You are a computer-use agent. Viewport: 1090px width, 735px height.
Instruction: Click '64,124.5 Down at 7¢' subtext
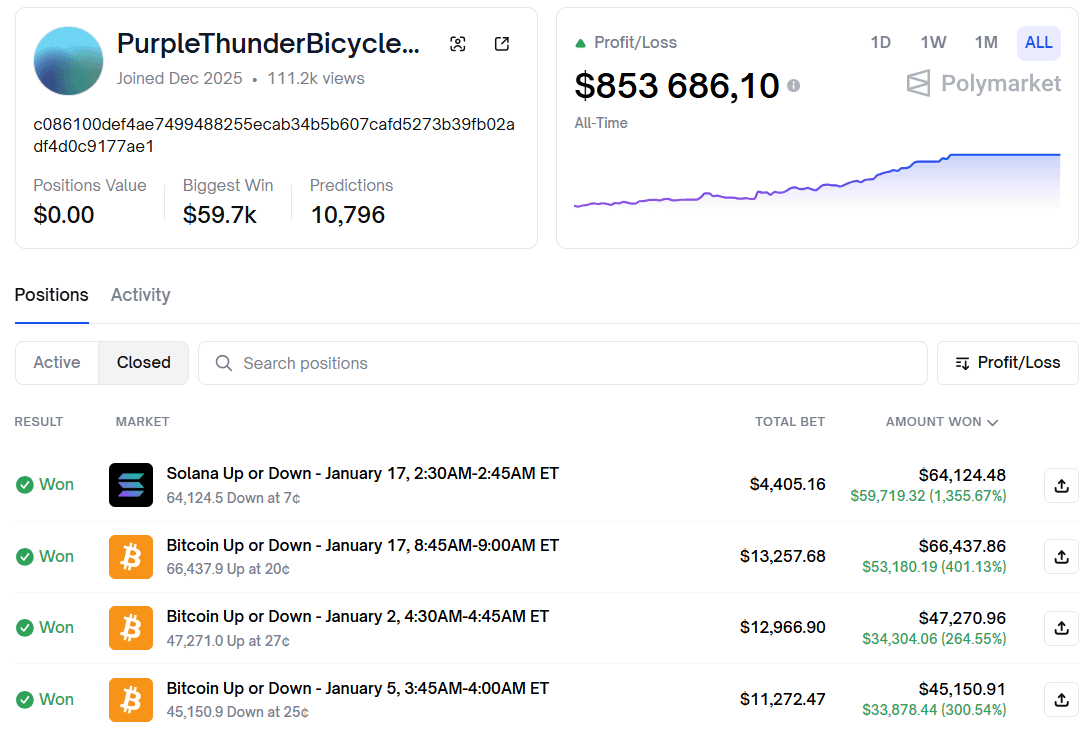(x=234, y=498)
